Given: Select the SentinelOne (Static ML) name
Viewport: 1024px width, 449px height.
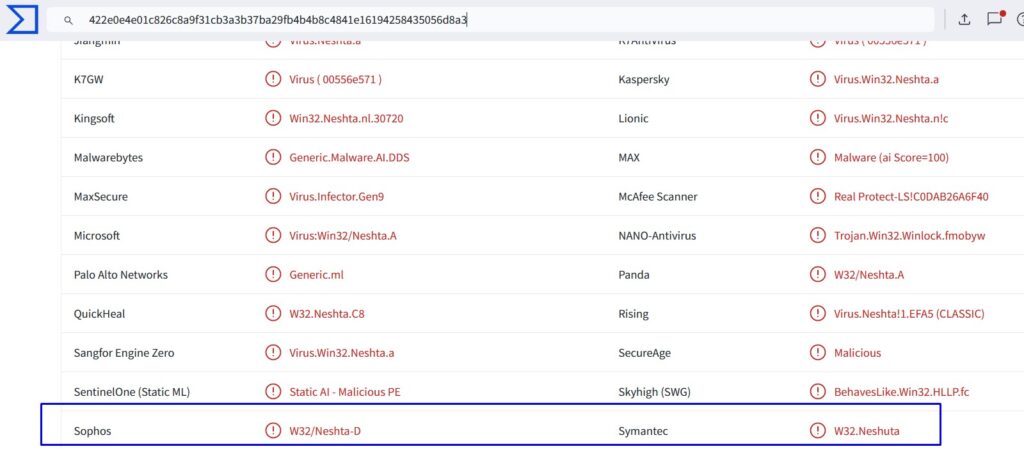Looking at the screenshot, I should [x=132, y=392].
